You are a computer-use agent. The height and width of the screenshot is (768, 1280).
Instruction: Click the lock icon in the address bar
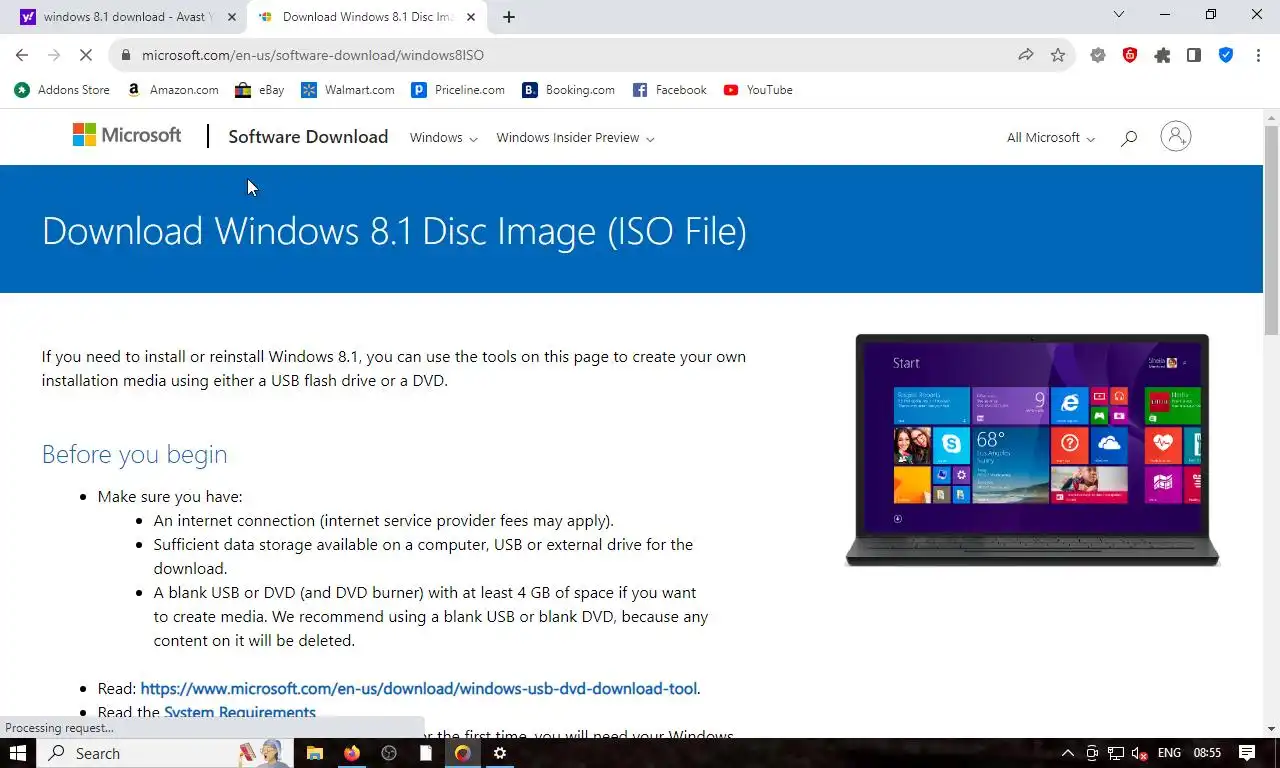[x=125, y=55]
